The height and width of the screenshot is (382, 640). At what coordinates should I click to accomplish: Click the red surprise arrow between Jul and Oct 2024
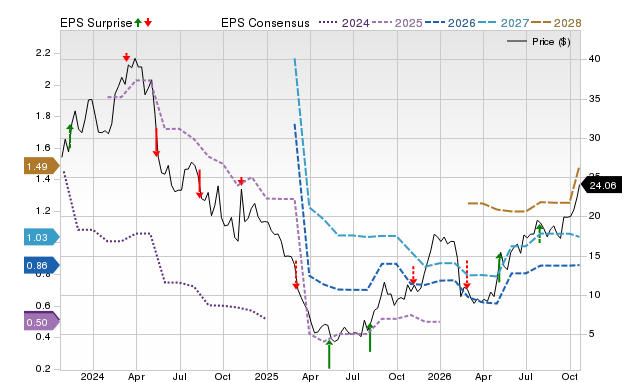(200, 184)
